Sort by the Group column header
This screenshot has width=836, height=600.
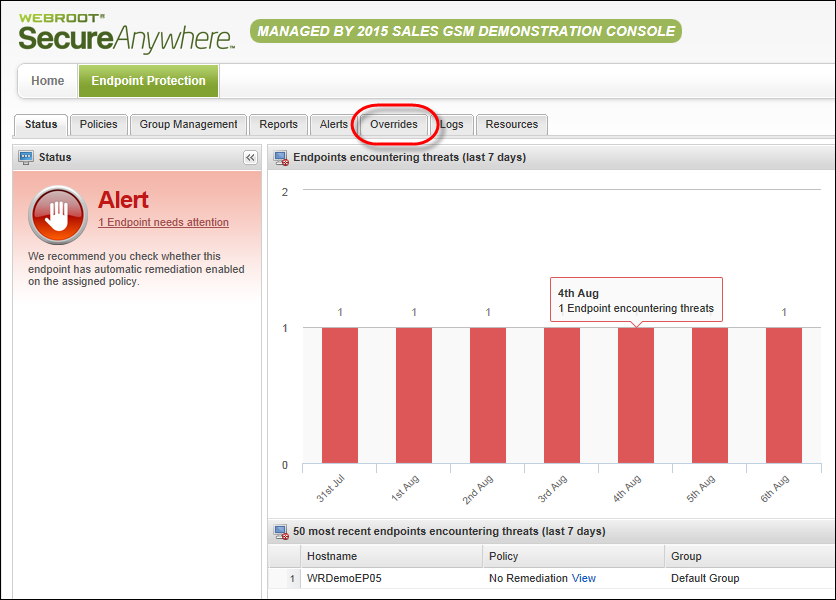coord(751,556)
